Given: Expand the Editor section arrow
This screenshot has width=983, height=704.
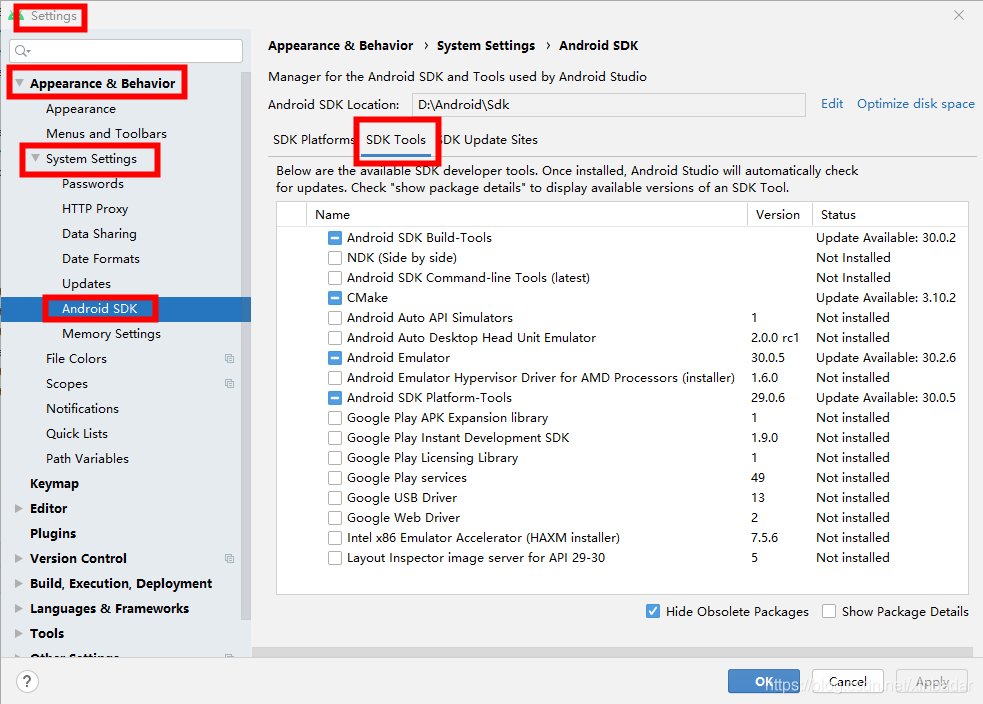Looking at the screenshot, I should [x=19, y=508].
